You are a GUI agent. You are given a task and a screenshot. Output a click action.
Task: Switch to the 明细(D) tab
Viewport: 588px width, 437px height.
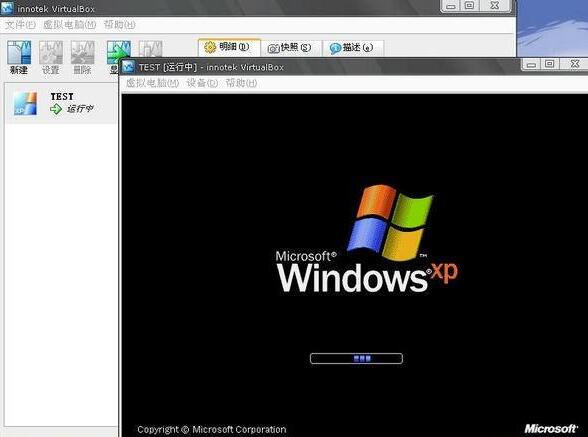point(229,47)
